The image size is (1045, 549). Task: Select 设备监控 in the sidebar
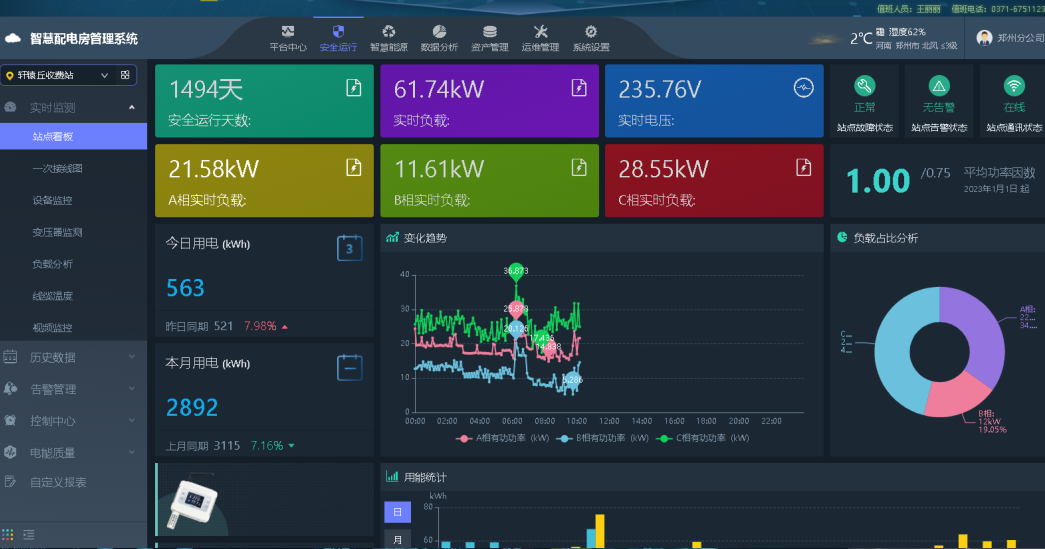52,200
